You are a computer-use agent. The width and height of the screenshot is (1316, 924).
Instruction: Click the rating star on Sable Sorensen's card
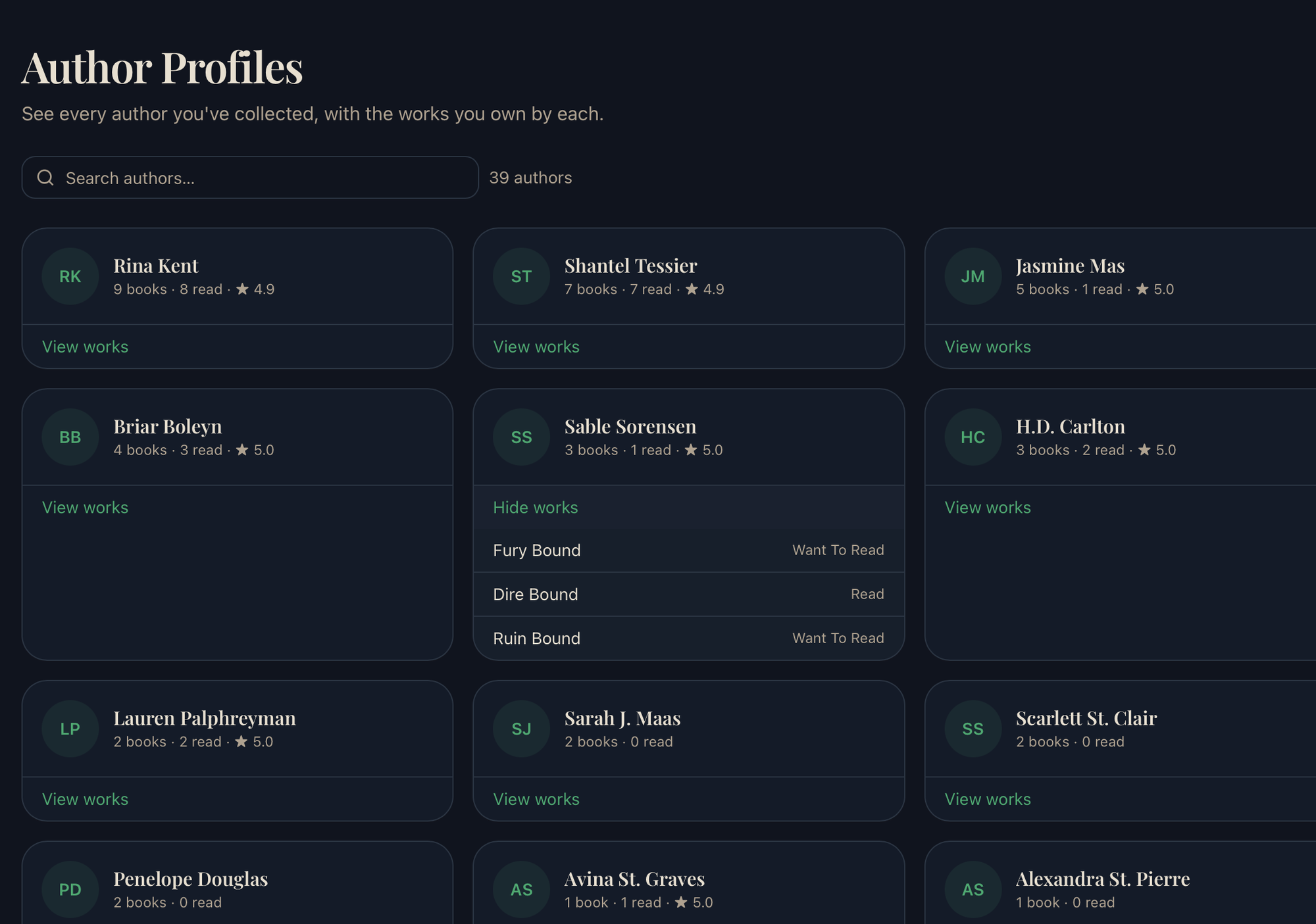click(691, 450)
